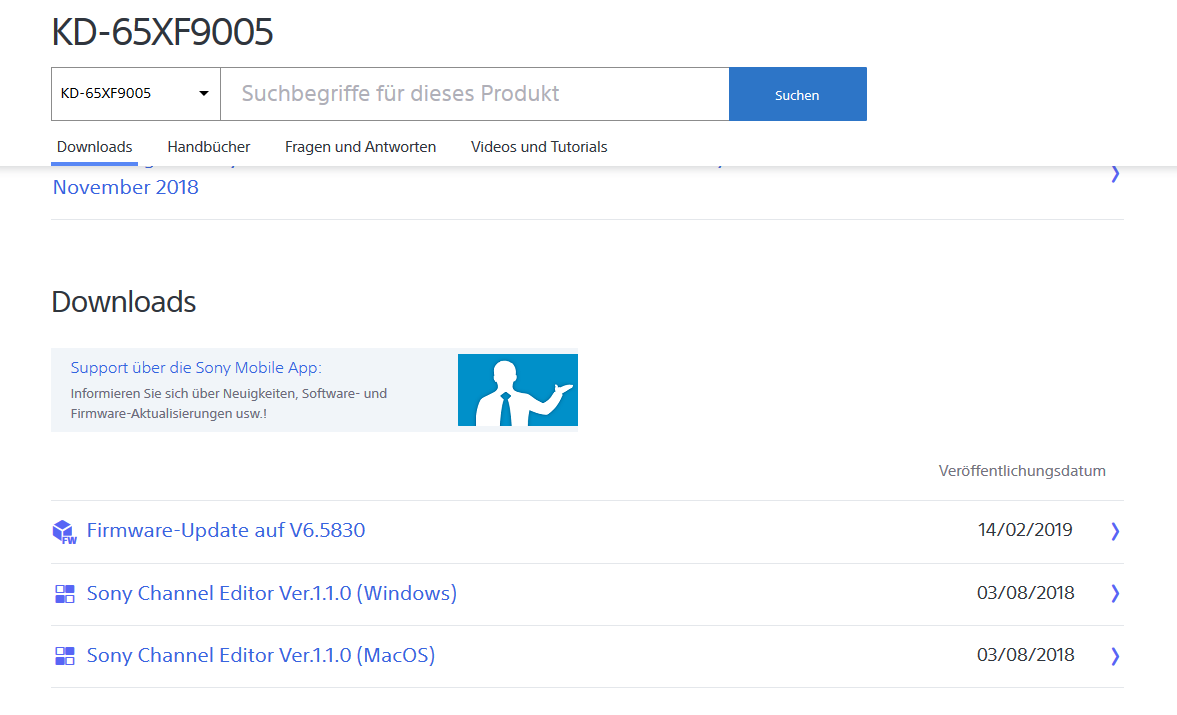This screenshot has width=1177, height=715.
Task: Switch to the Downloads tab
Action: (94, 147)
